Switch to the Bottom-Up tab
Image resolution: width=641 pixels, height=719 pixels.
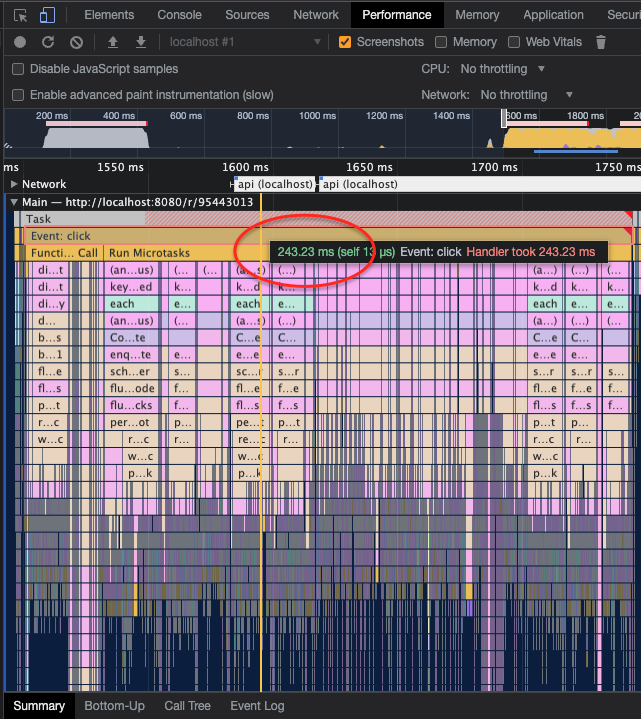(115, 706)
